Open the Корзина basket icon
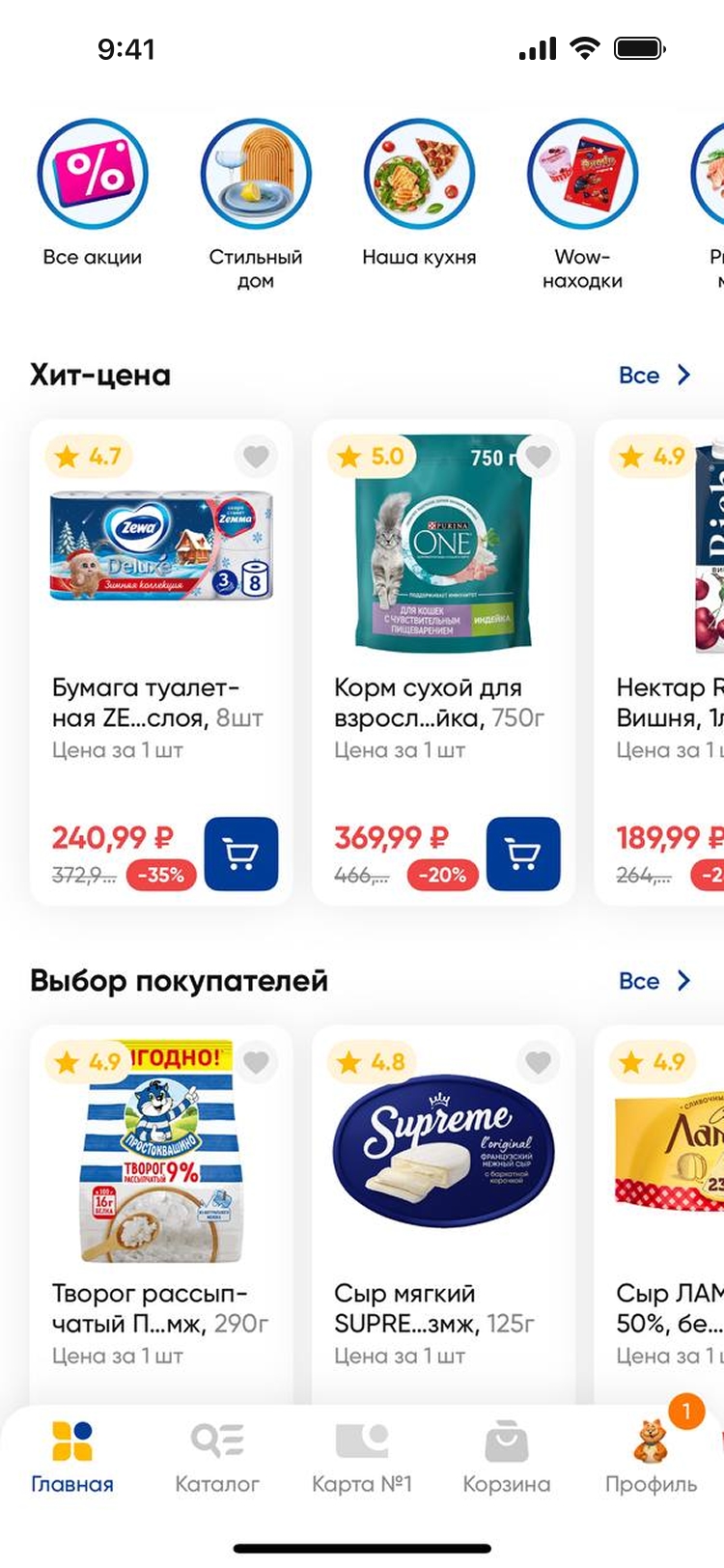724x1568 pixels. point(506,1442)
